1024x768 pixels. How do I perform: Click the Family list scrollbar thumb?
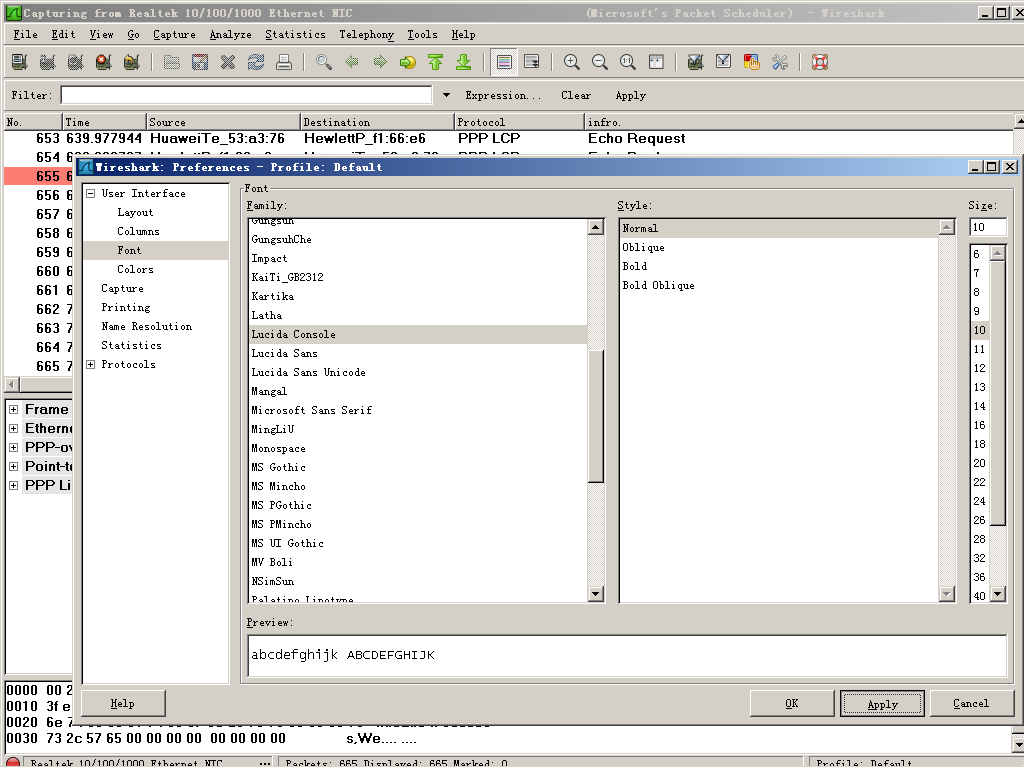[595, 416]
